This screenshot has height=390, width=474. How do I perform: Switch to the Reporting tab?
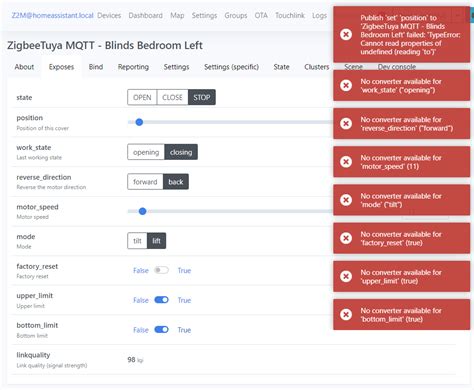tap(133, 67)
